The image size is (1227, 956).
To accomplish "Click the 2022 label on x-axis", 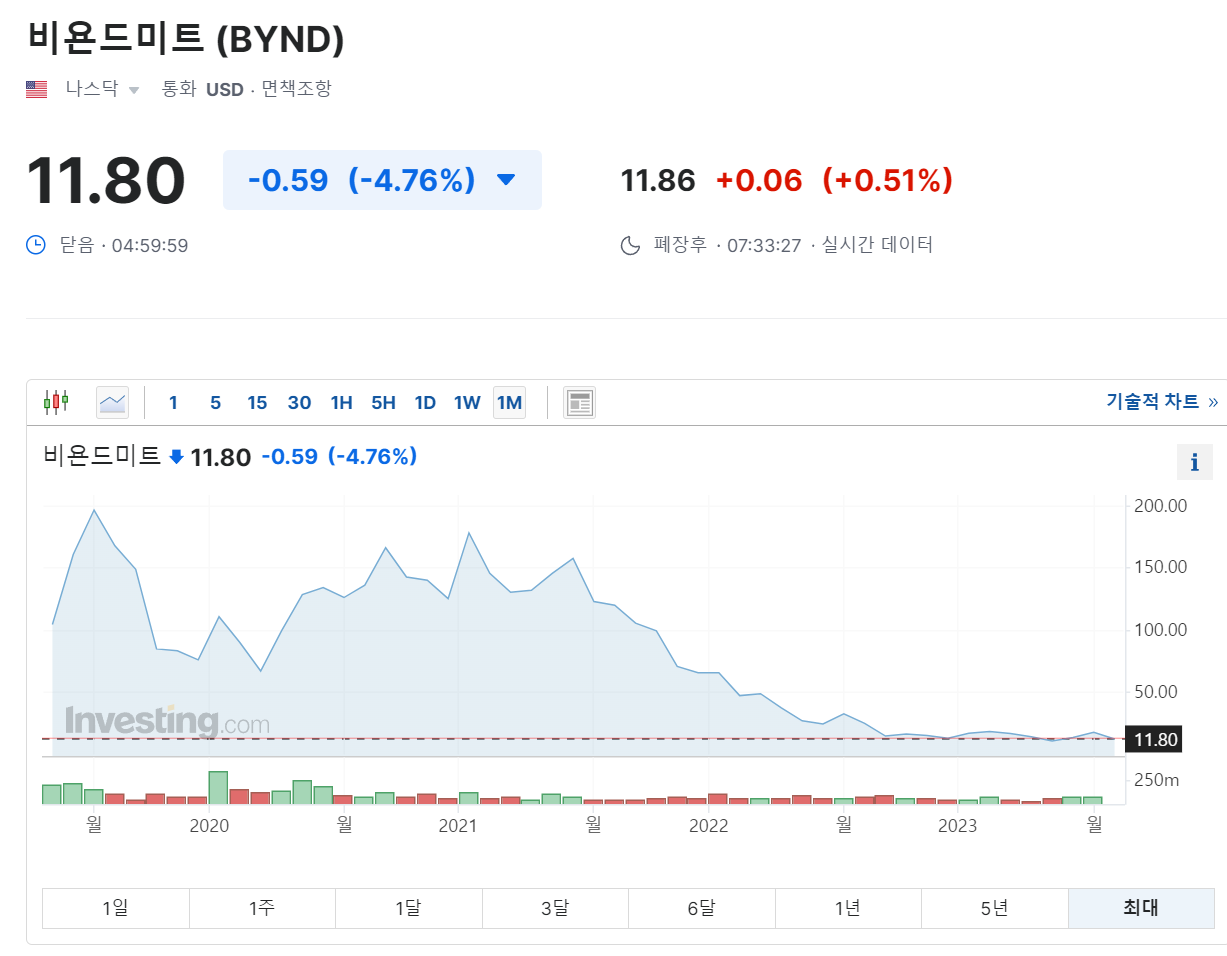I will pyautogui.click(x=709, y=826).
